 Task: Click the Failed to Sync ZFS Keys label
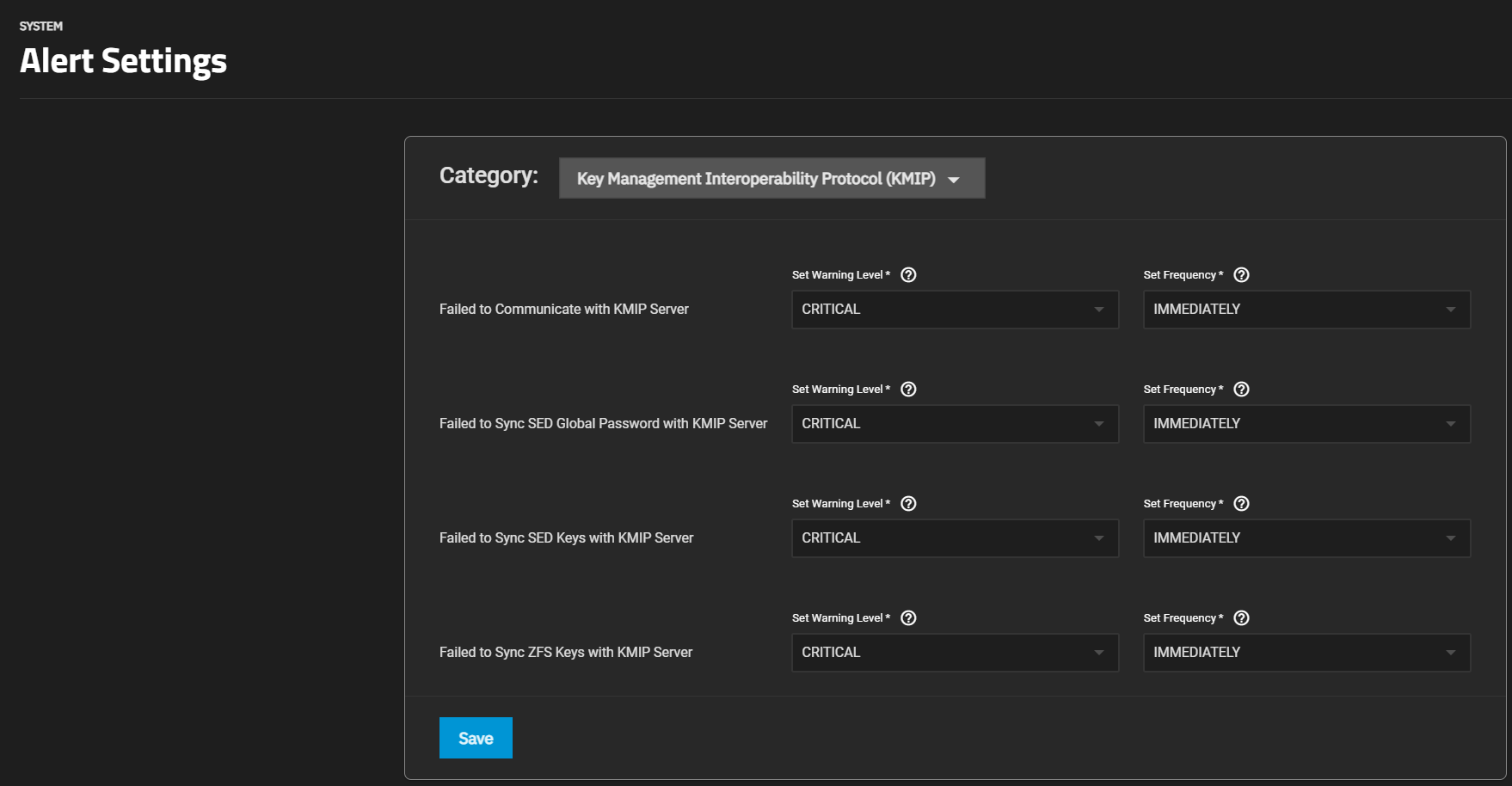point(565,653)
